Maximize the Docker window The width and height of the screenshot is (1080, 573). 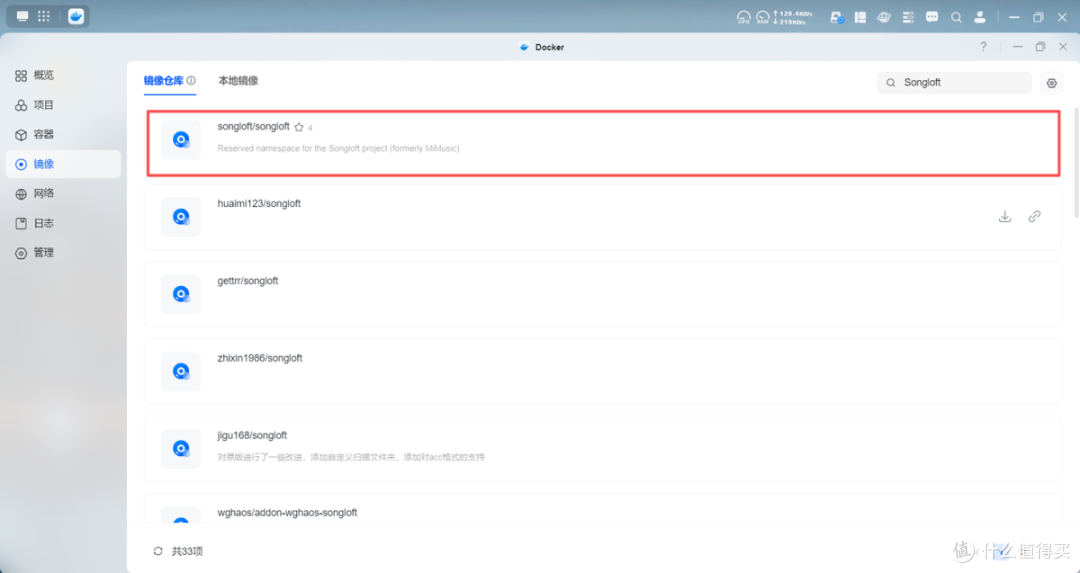(1040, 47)
